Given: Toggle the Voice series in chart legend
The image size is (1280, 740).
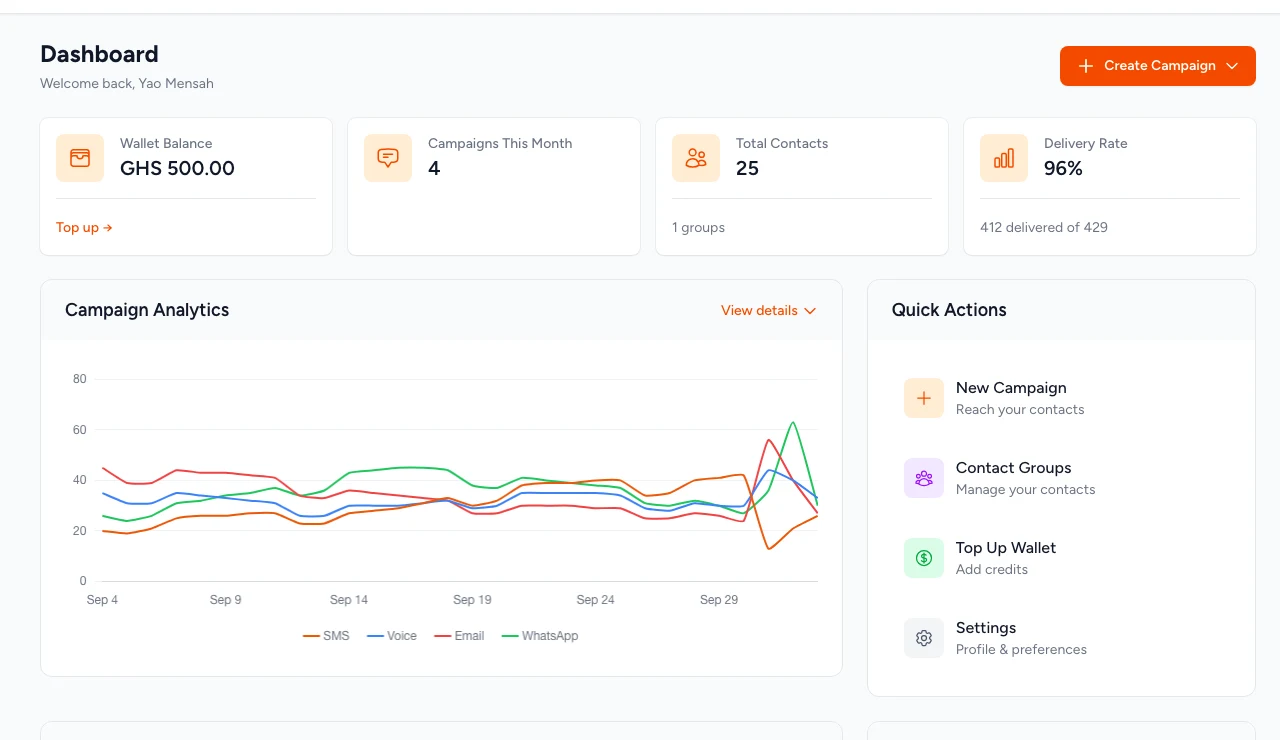Looking at the screenshot, I should [392, 636].
